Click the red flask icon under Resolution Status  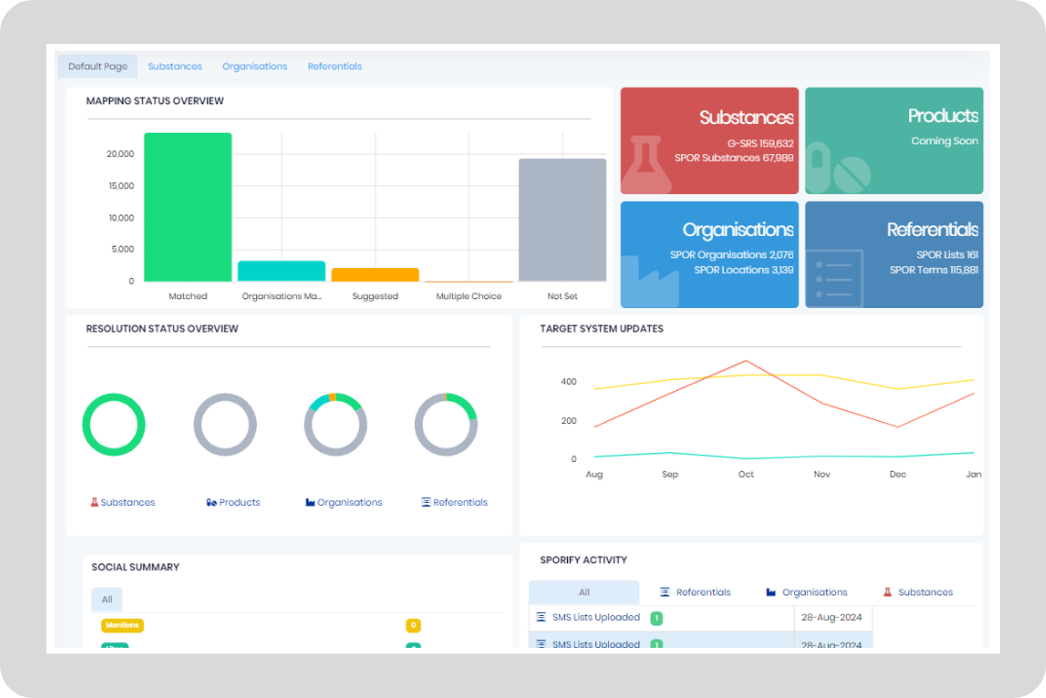95,502
